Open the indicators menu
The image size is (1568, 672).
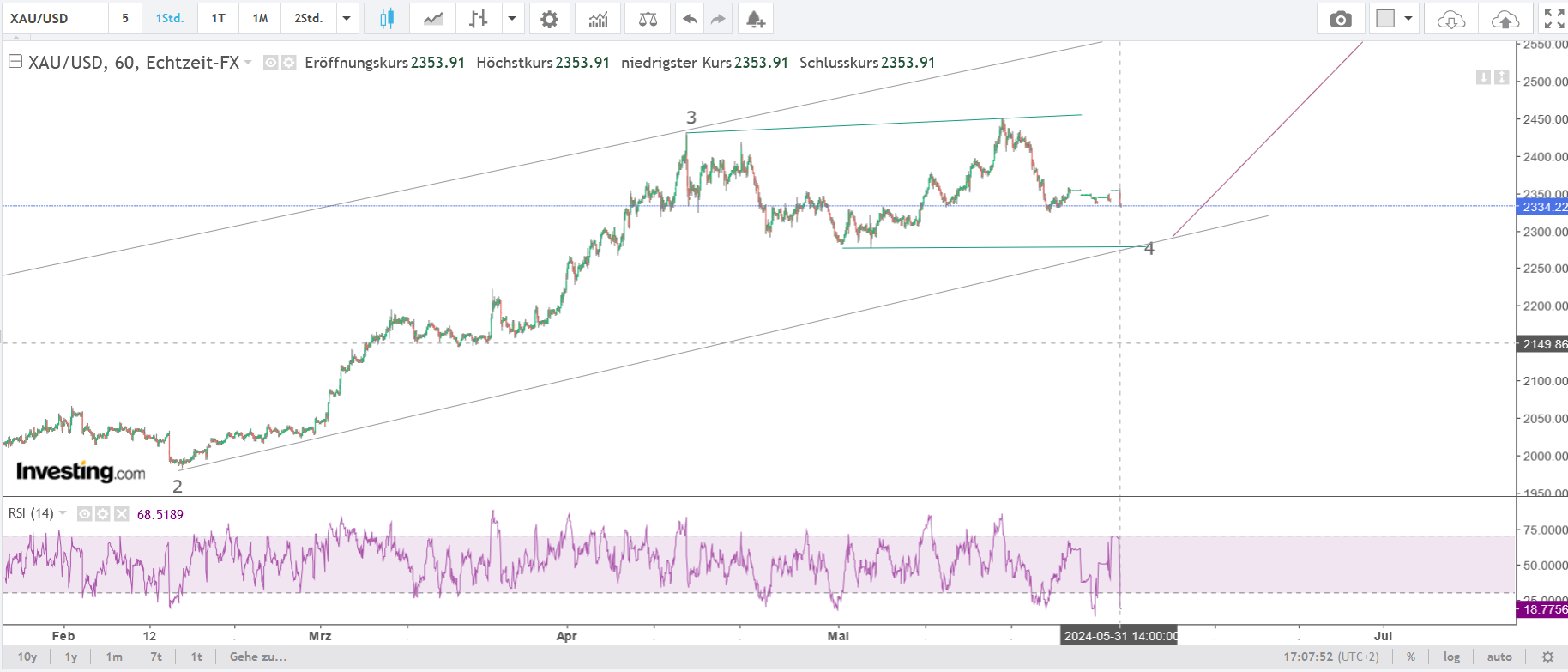(599, 18)
